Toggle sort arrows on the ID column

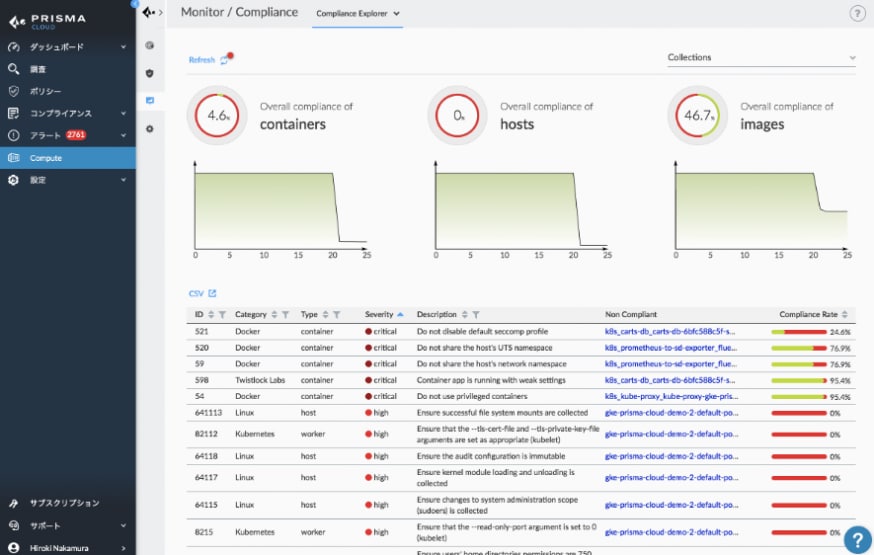pos(211,314)
